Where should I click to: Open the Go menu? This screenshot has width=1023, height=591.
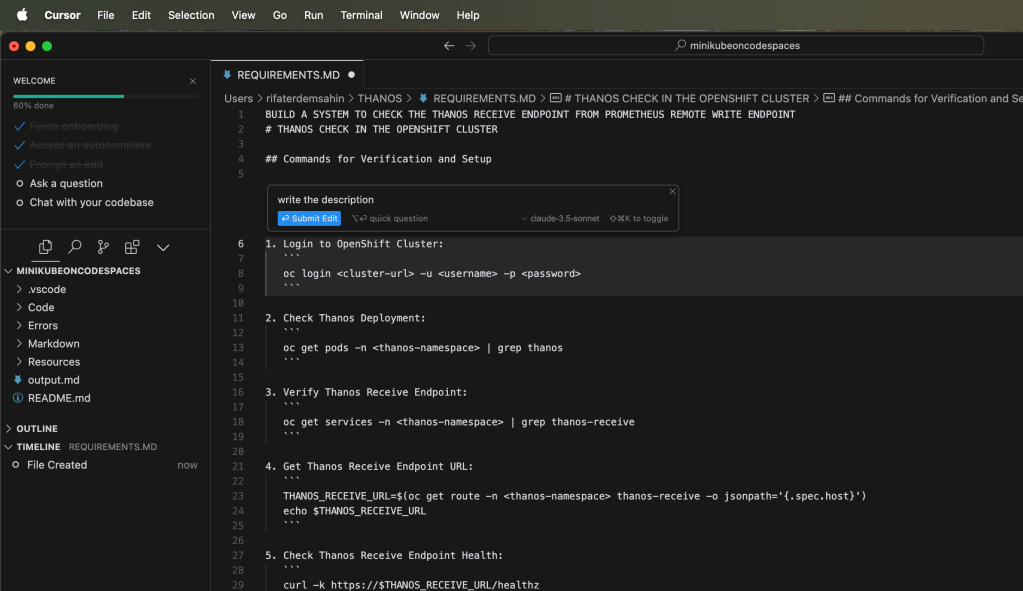click(280, 15)
